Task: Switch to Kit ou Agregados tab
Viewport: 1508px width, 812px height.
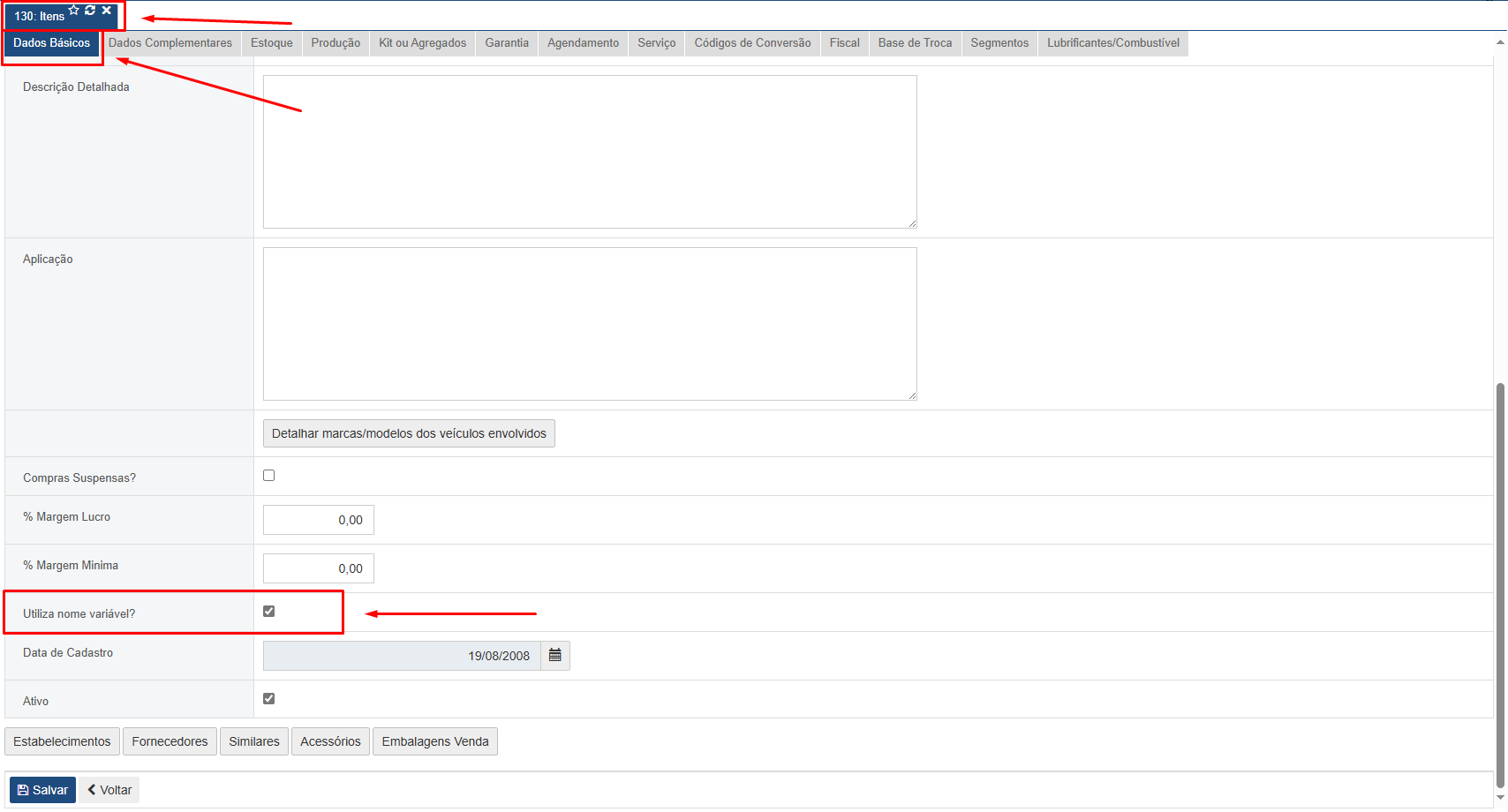Action: coord(423,43)
